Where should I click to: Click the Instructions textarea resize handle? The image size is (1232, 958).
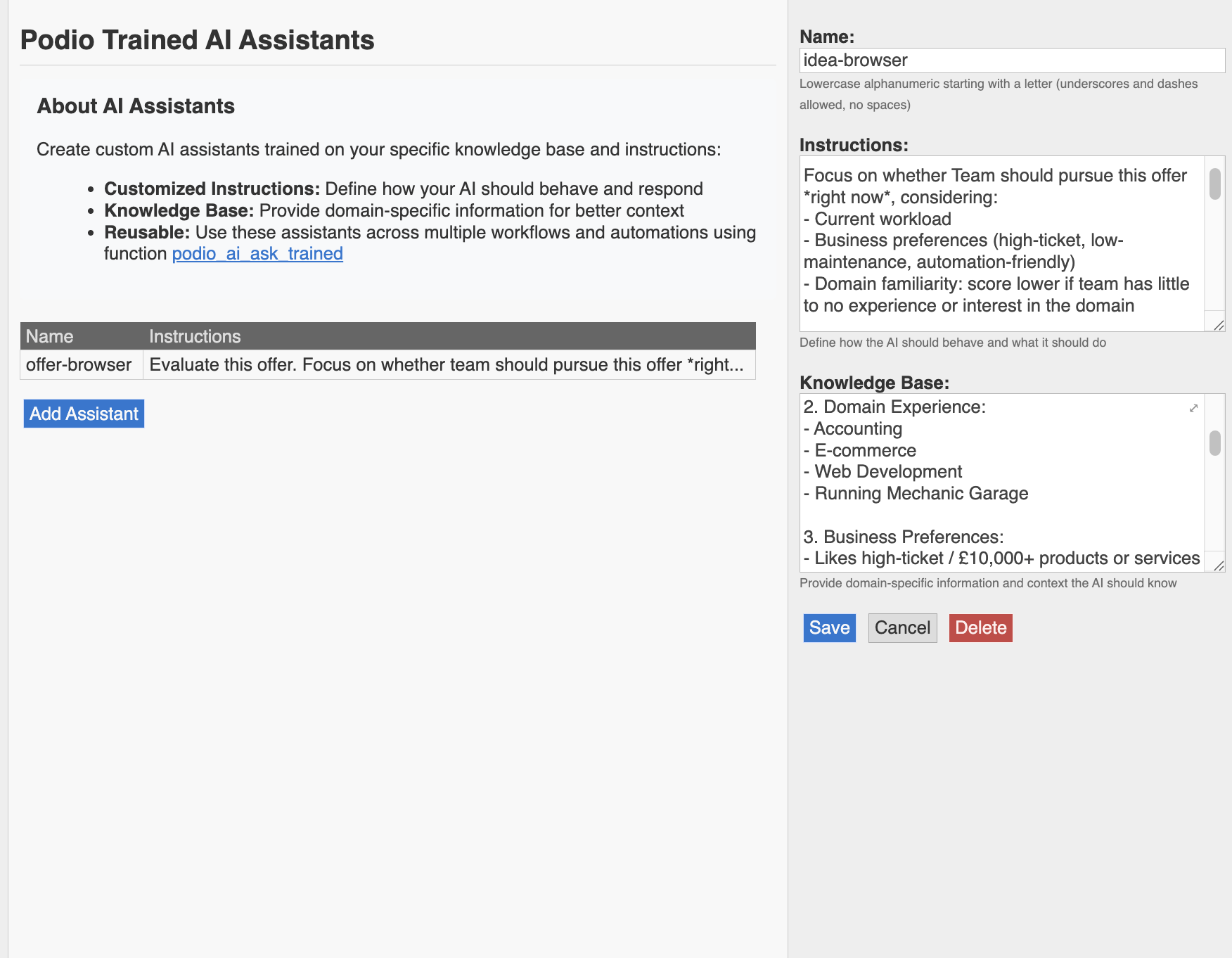click(1219, 325)
